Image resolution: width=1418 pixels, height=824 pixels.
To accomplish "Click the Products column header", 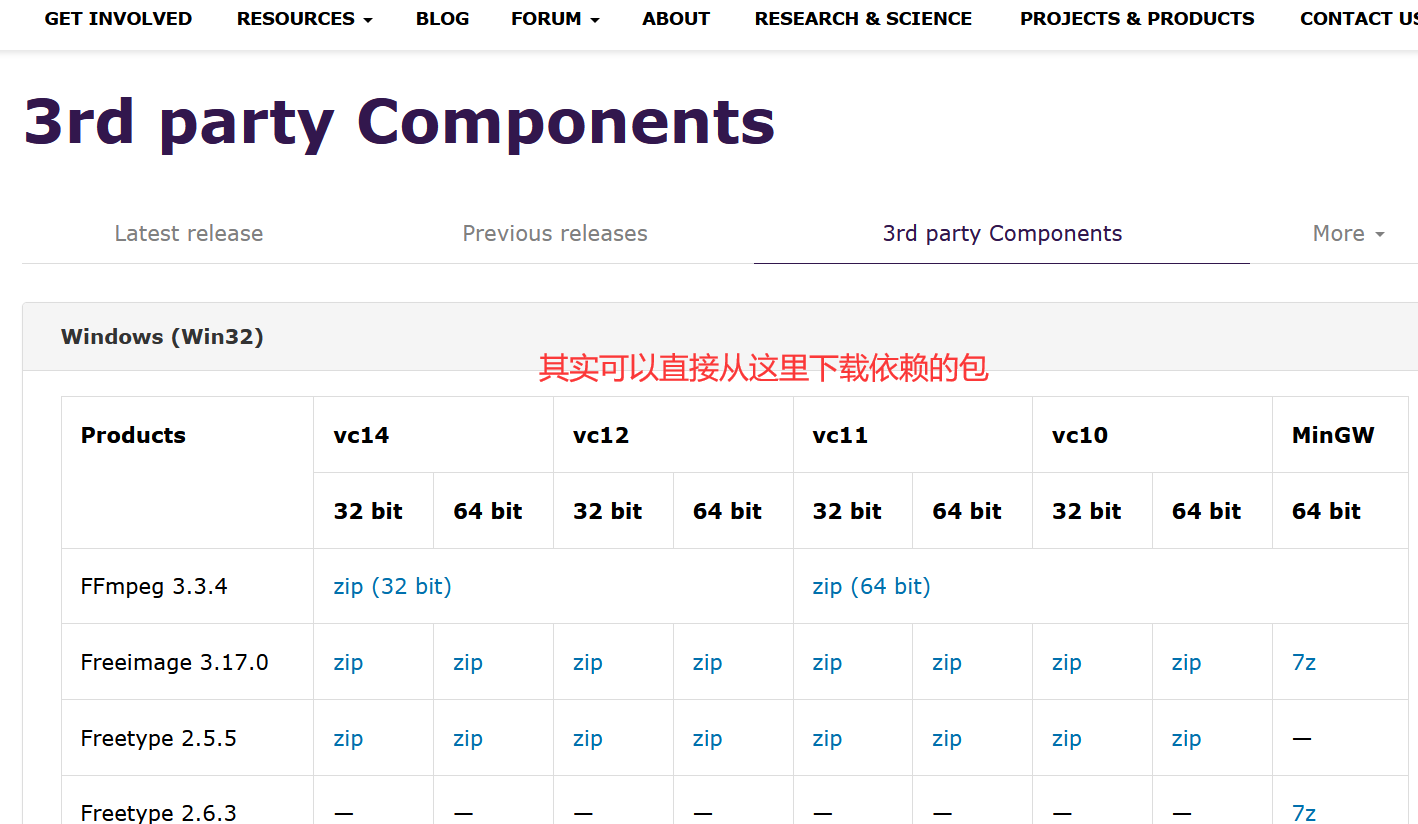I will point(133,435).
